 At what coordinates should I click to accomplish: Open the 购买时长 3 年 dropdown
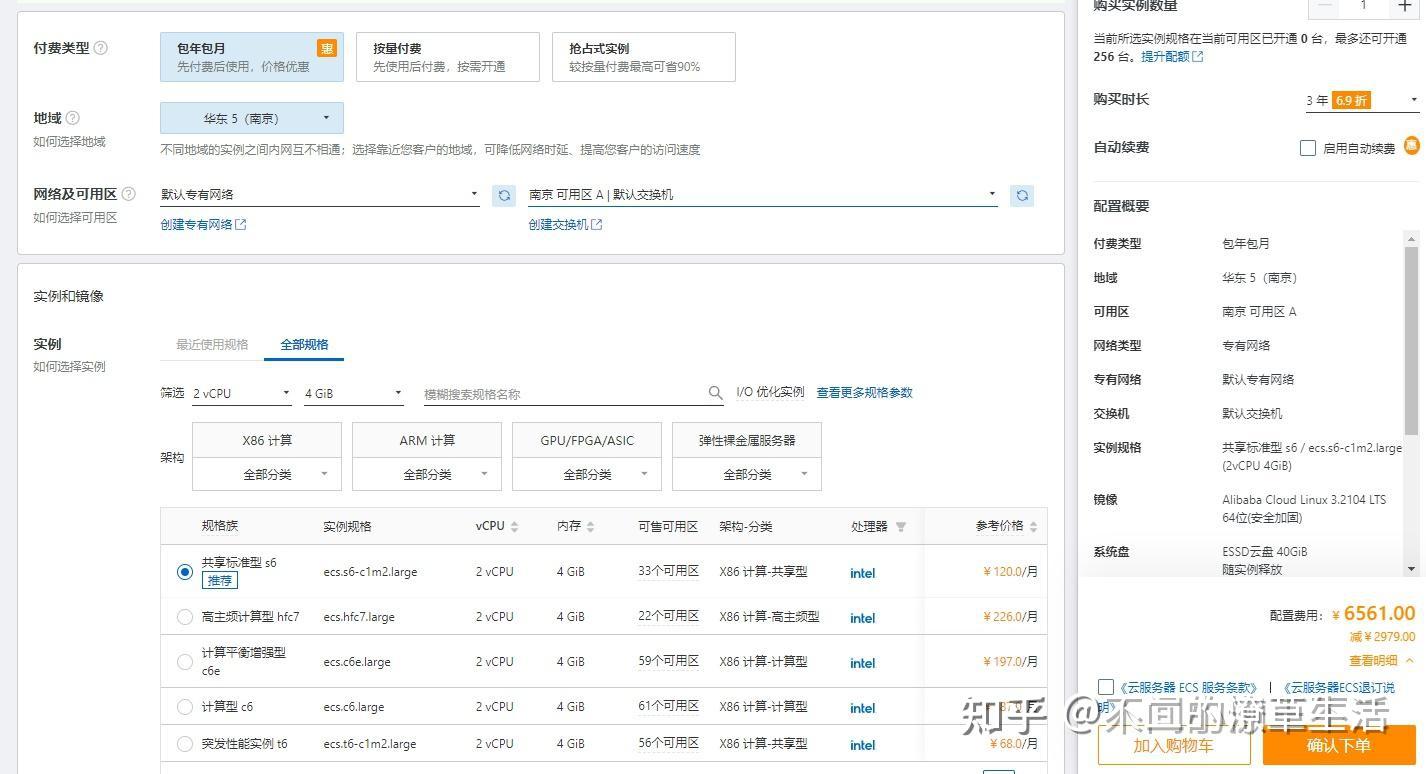click(x=1361, y=100)
